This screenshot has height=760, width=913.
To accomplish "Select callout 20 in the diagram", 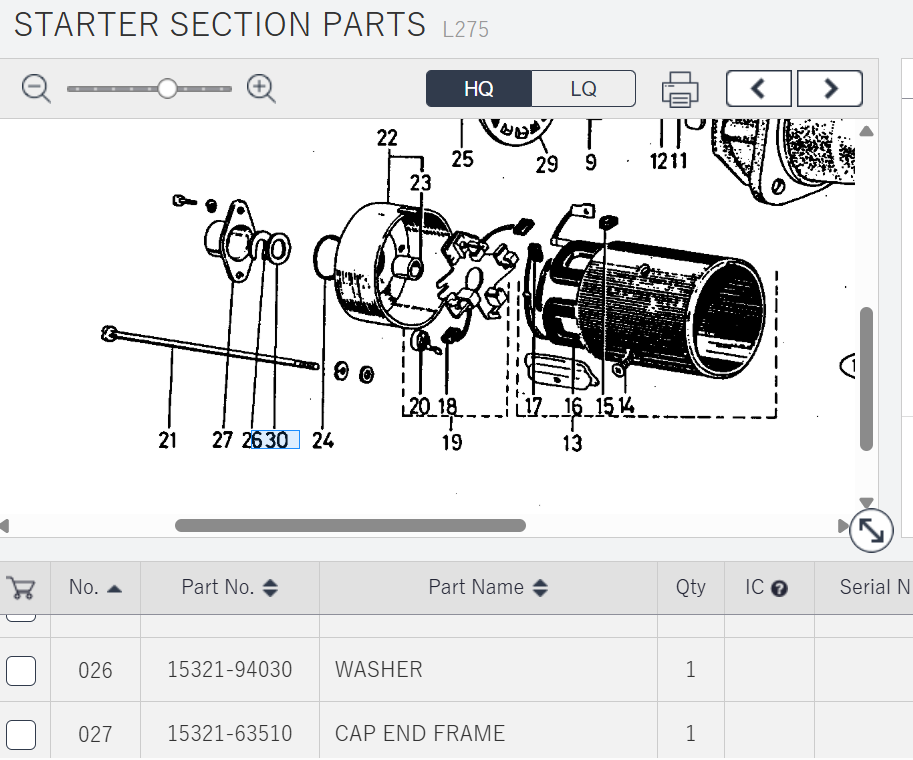I will click(419, 406).
